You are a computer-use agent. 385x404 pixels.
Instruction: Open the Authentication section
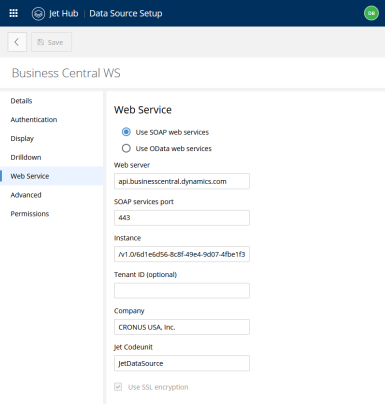tap(34, 120)
